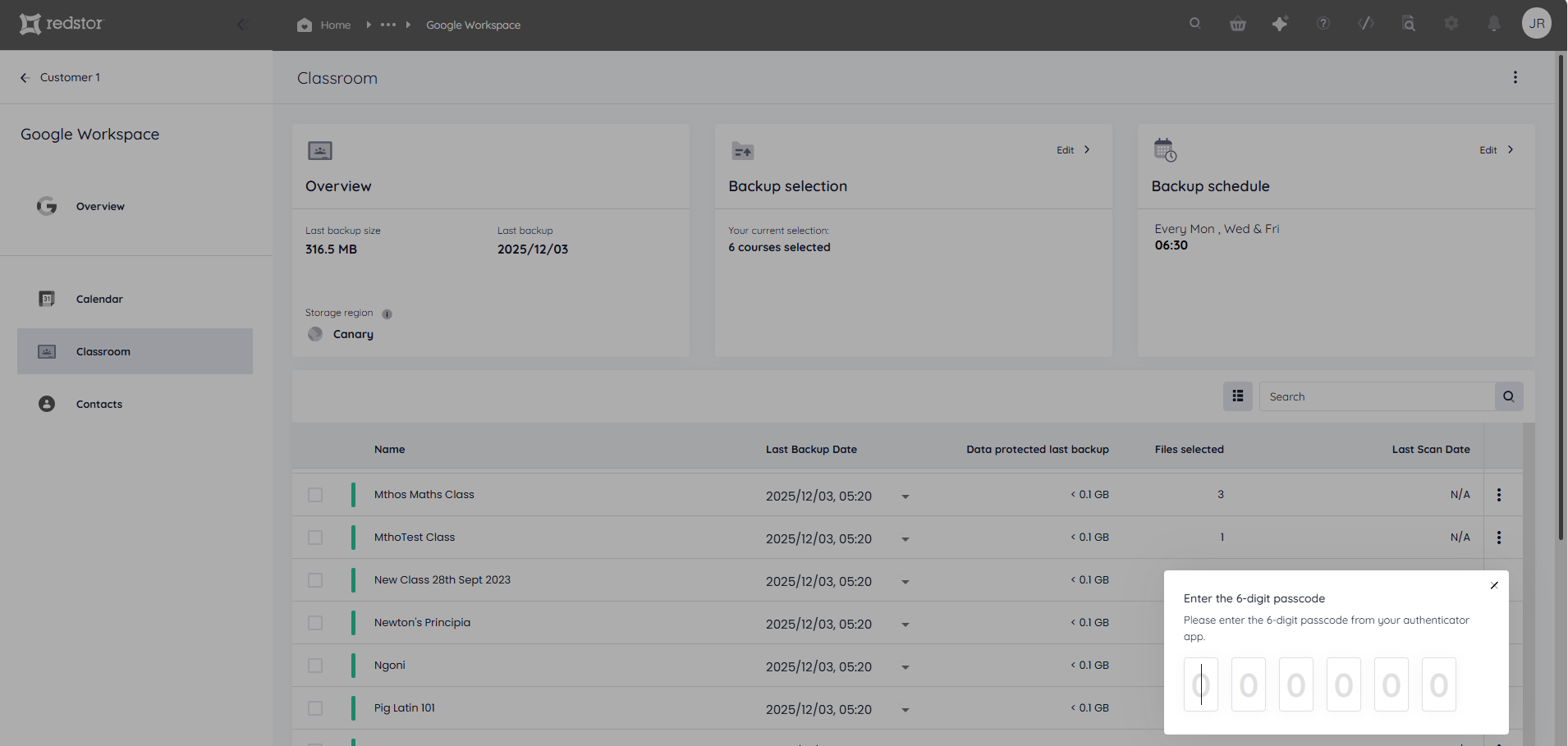Go back using the Customer 1 arrow
Viewport: 1568px width, 746px height.
[25, 77]
